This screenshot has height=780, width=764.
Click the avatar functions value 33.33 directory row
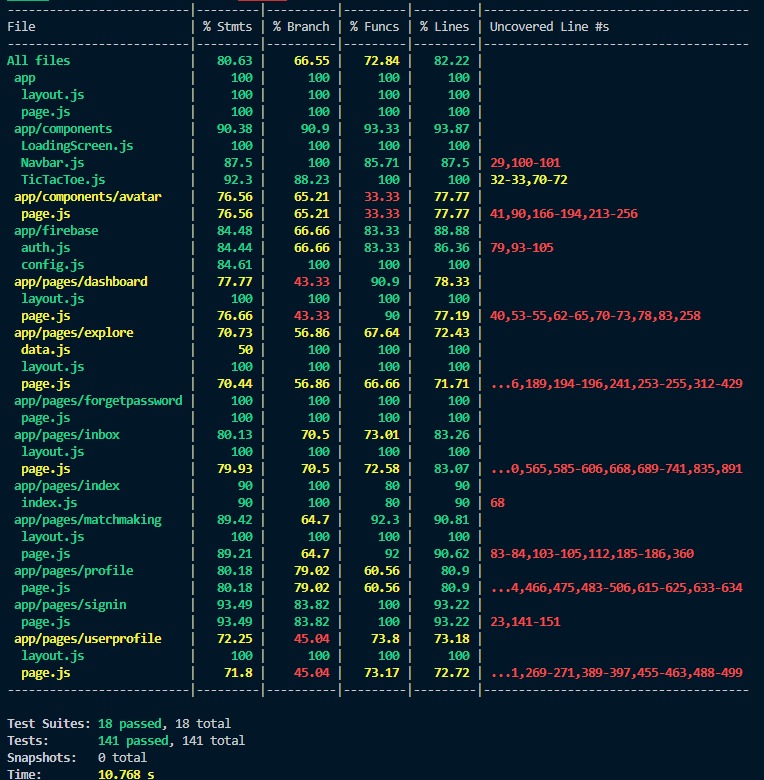382,196
